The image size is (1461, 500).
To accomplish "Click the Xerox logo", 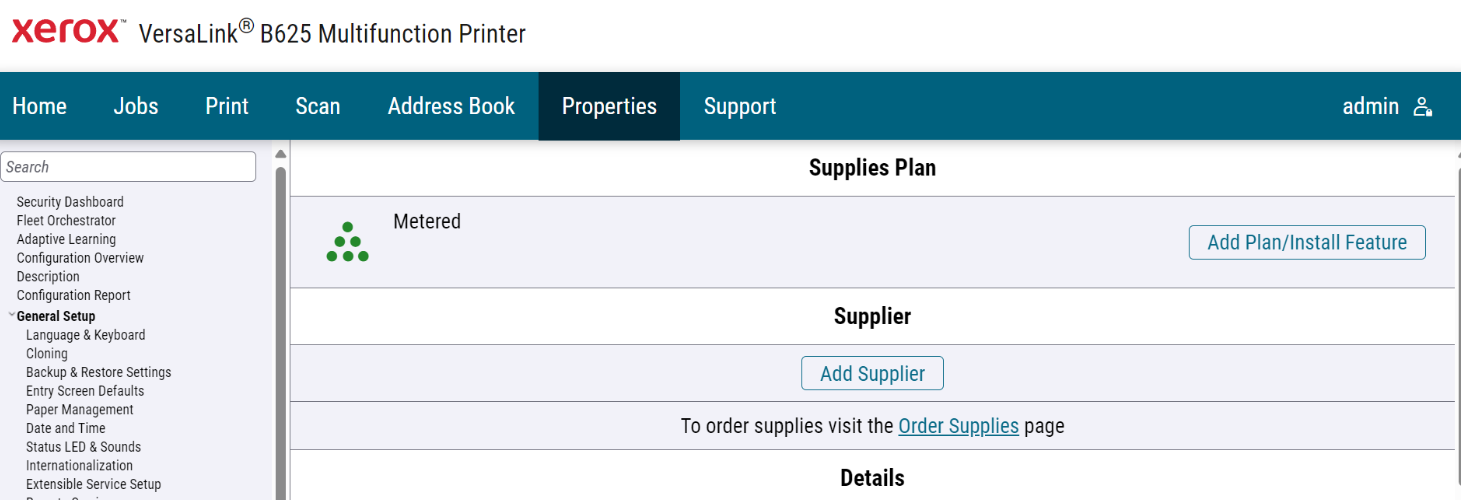I will [x=66, y=31].
